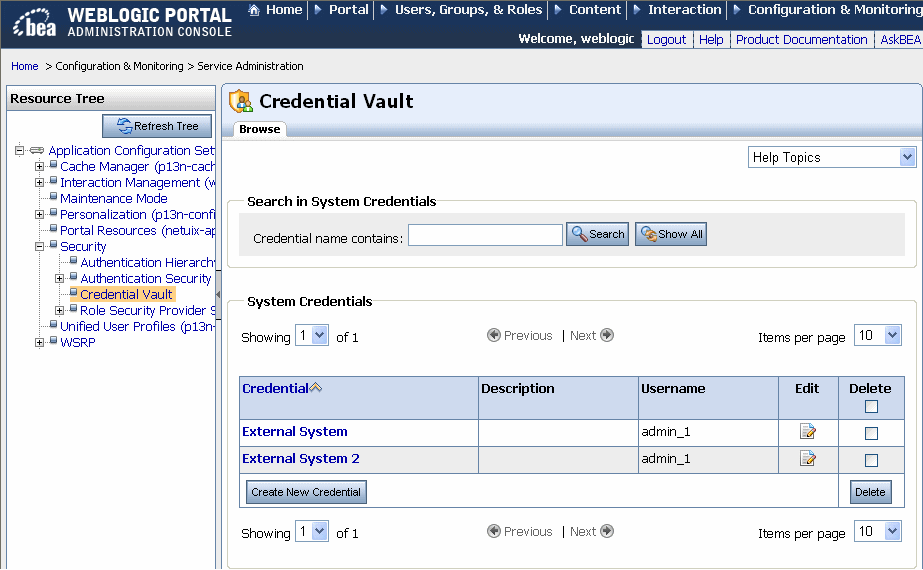Click the Home breadcrumb link
Image resolution: width=923 pixels, height=570 pixels.
click(x=25, y=66)
